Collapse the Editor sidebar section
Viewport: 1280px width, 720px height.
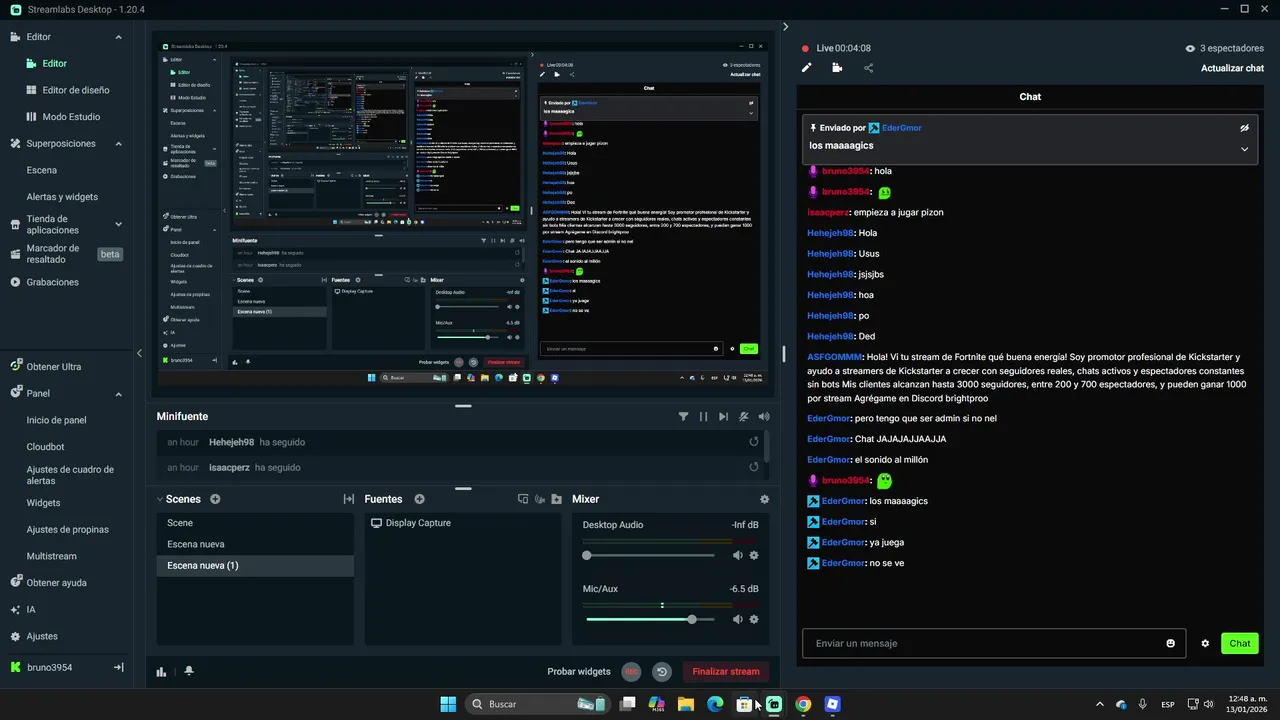118,37
